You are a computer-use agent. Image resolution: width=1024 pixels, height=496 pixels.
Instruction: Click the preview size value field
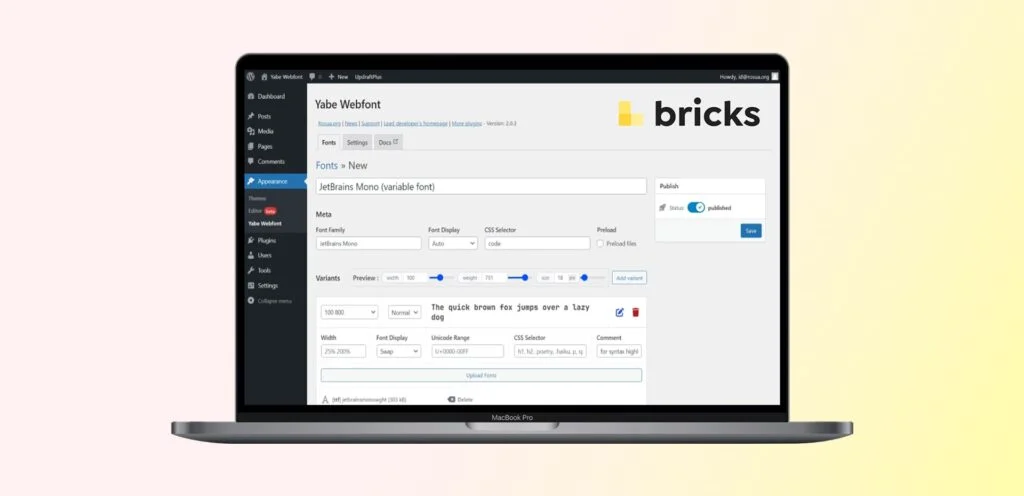pos(560,278)
